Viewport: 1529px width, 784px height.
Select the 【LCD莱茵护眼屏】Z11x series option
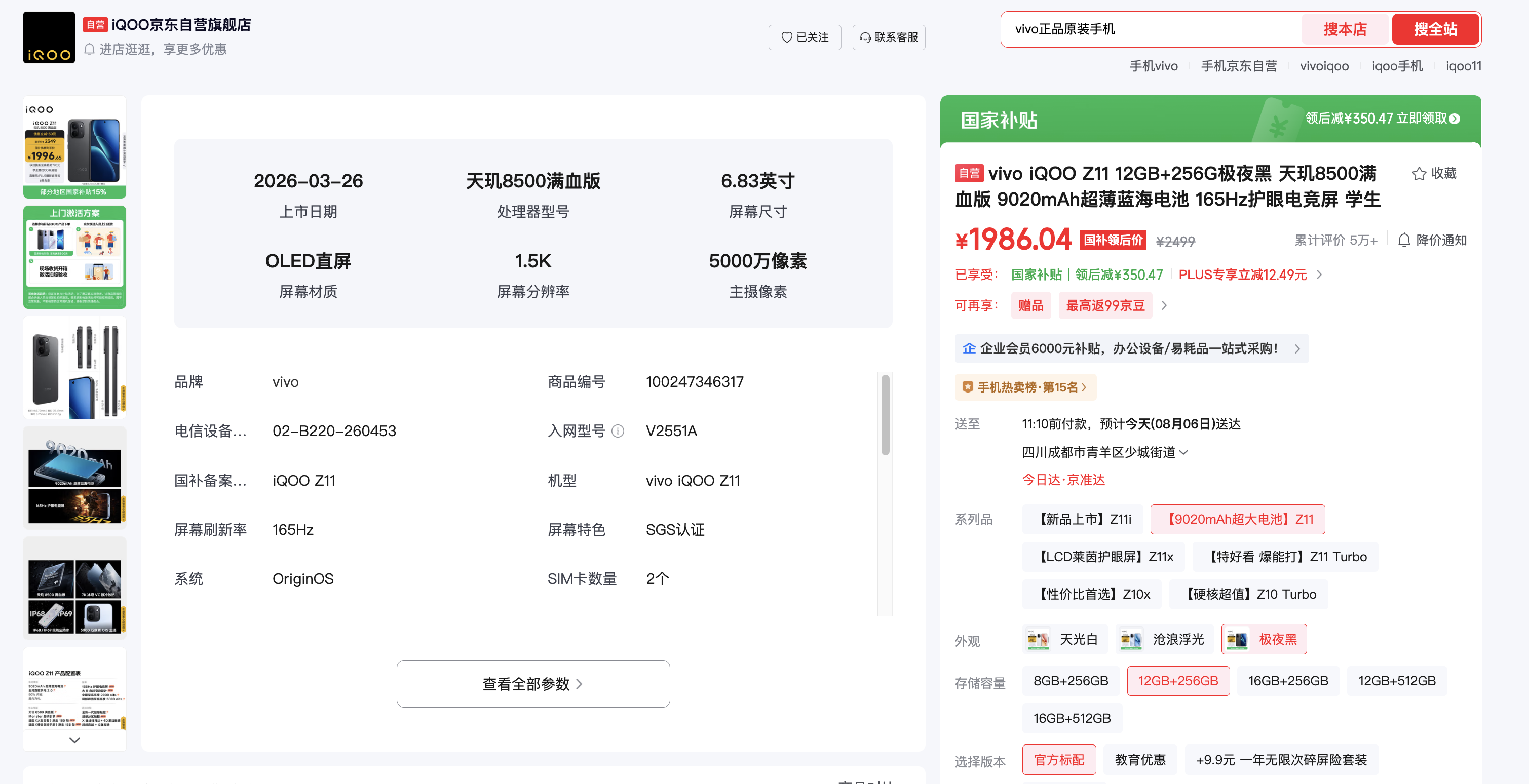click(1103, 557)
